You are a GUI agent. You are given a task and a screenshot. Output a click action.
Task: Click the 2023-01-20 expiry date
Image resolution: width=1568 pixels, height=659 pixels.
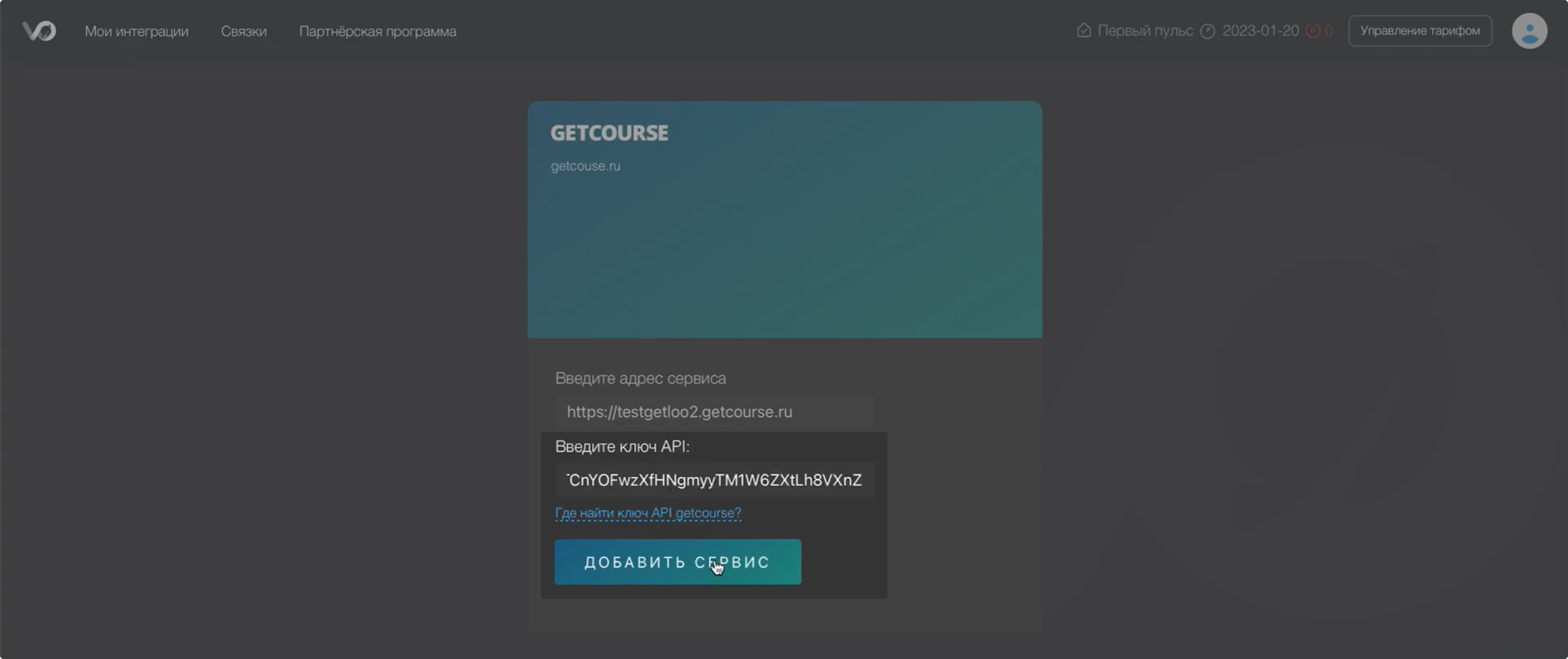[x=1260, y=31]
